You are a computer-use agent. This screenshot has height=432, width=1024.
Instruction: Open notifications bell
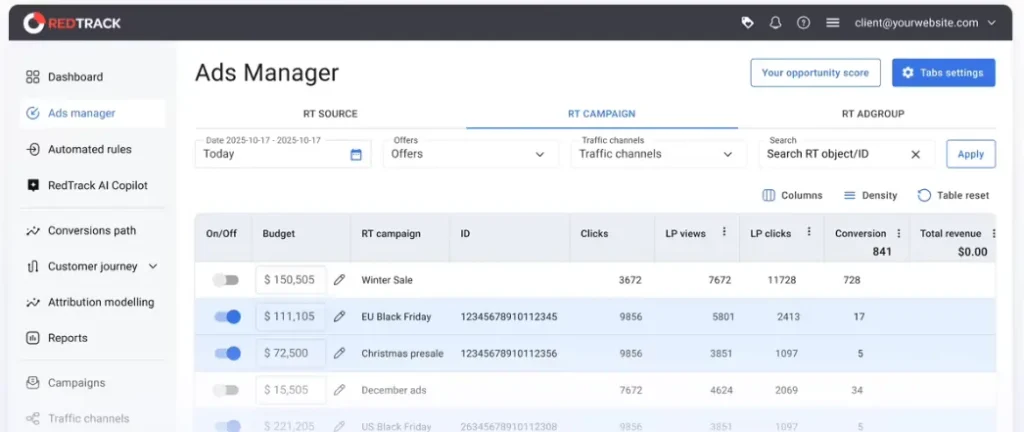tap(775, 23)
